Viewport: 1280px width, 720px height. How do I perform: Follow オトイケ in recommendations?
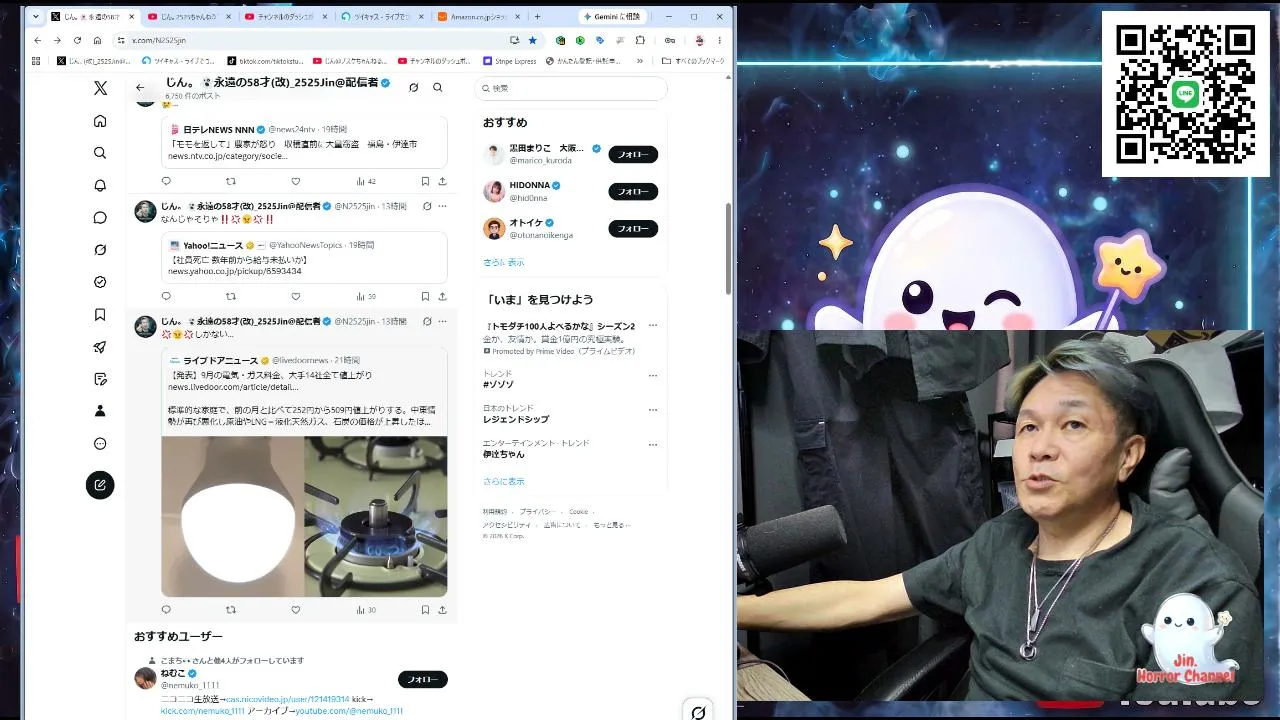633,228
